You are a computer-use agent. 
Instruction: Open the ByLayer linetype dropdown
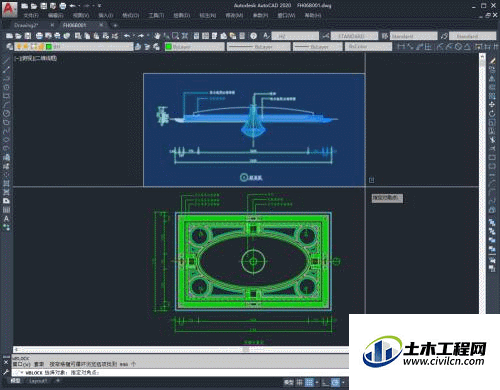point(258,47)
